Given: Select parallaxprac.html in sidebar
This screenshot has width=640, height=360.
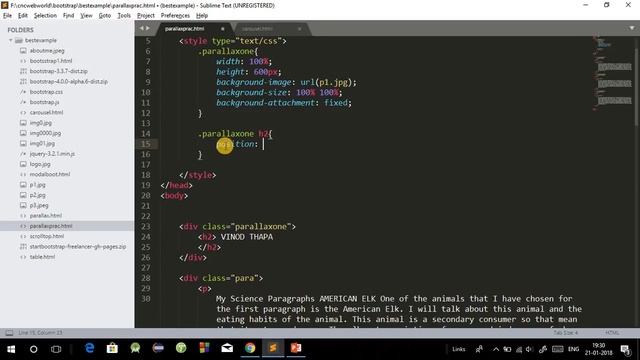Looking at the screenshot, I should click(x=51, y=226).
